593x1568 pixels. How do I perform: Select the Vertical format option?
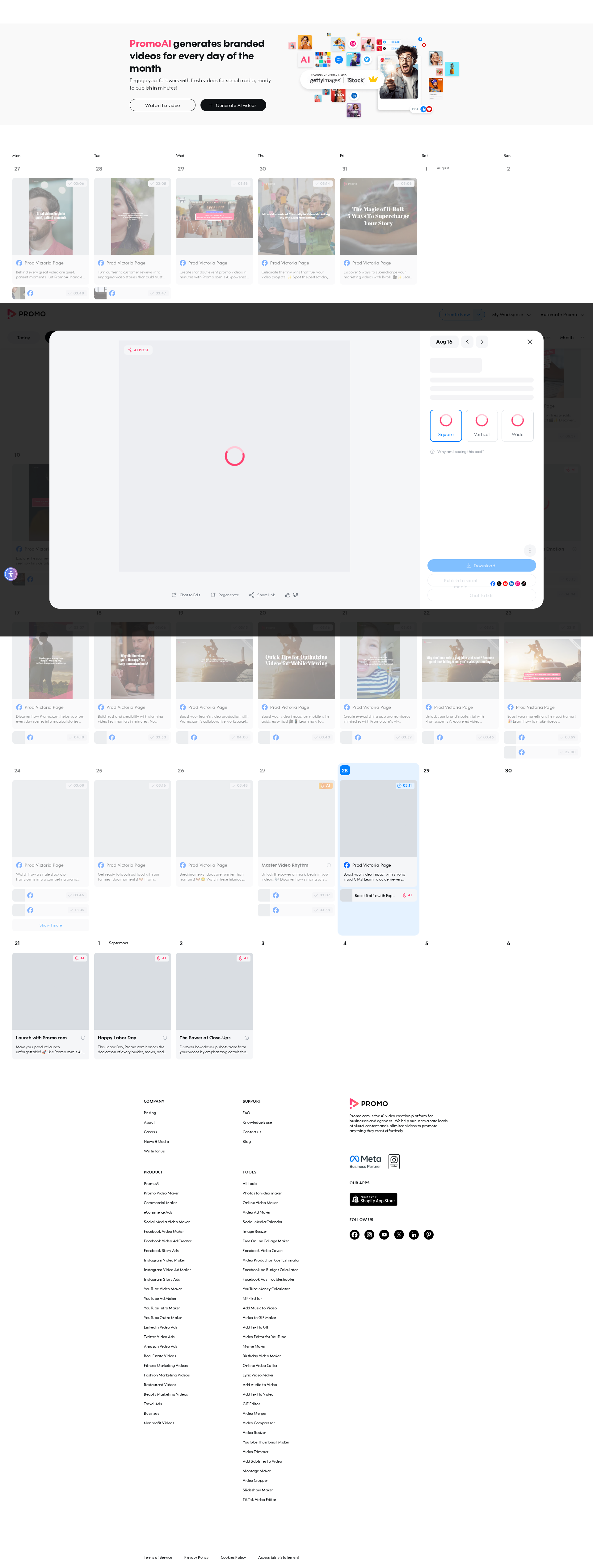click(482, 425)
